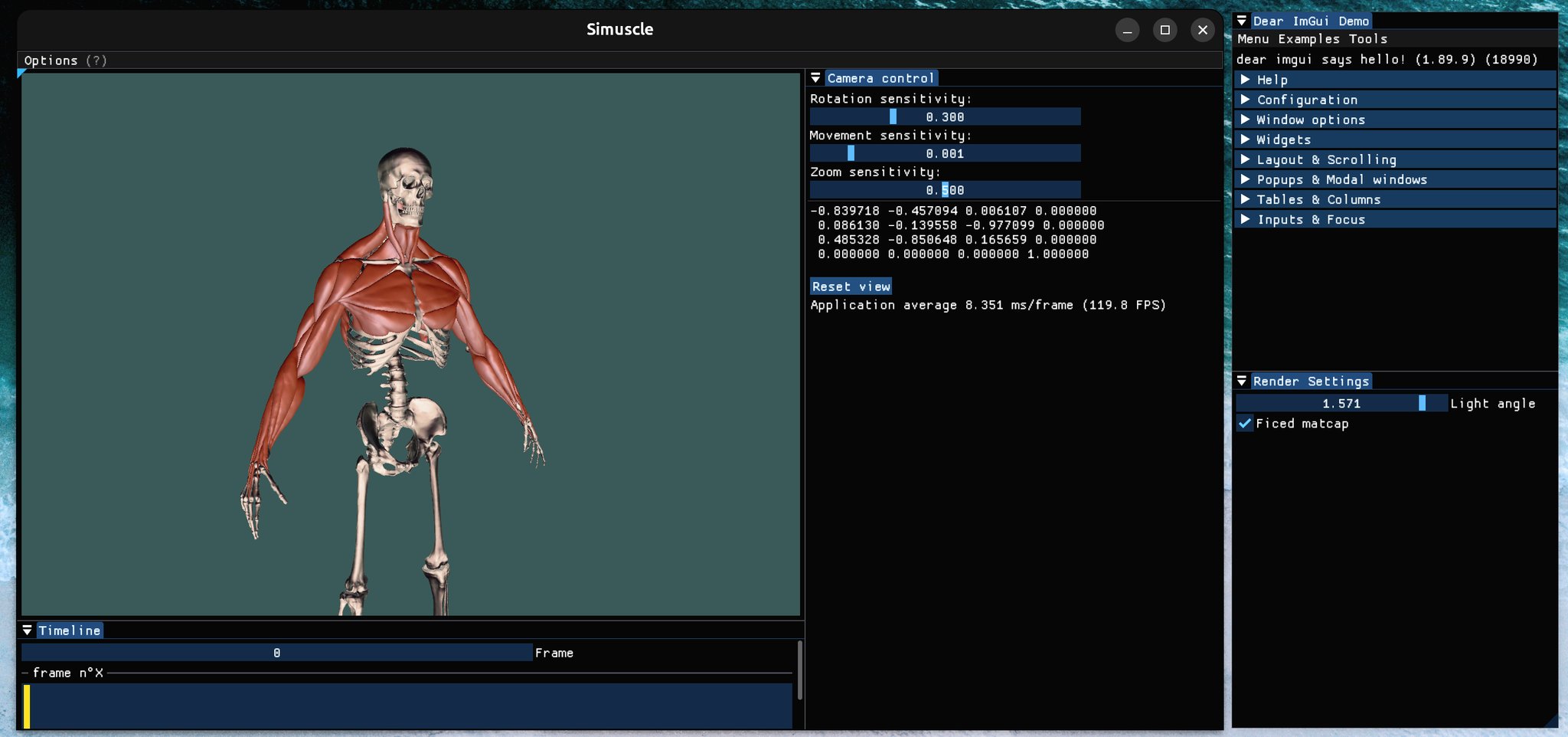The width and height of the screenshot is (1568, 737).
Task: Click matrix row starting with -0.839718
Action: click(x=953, y=211)
